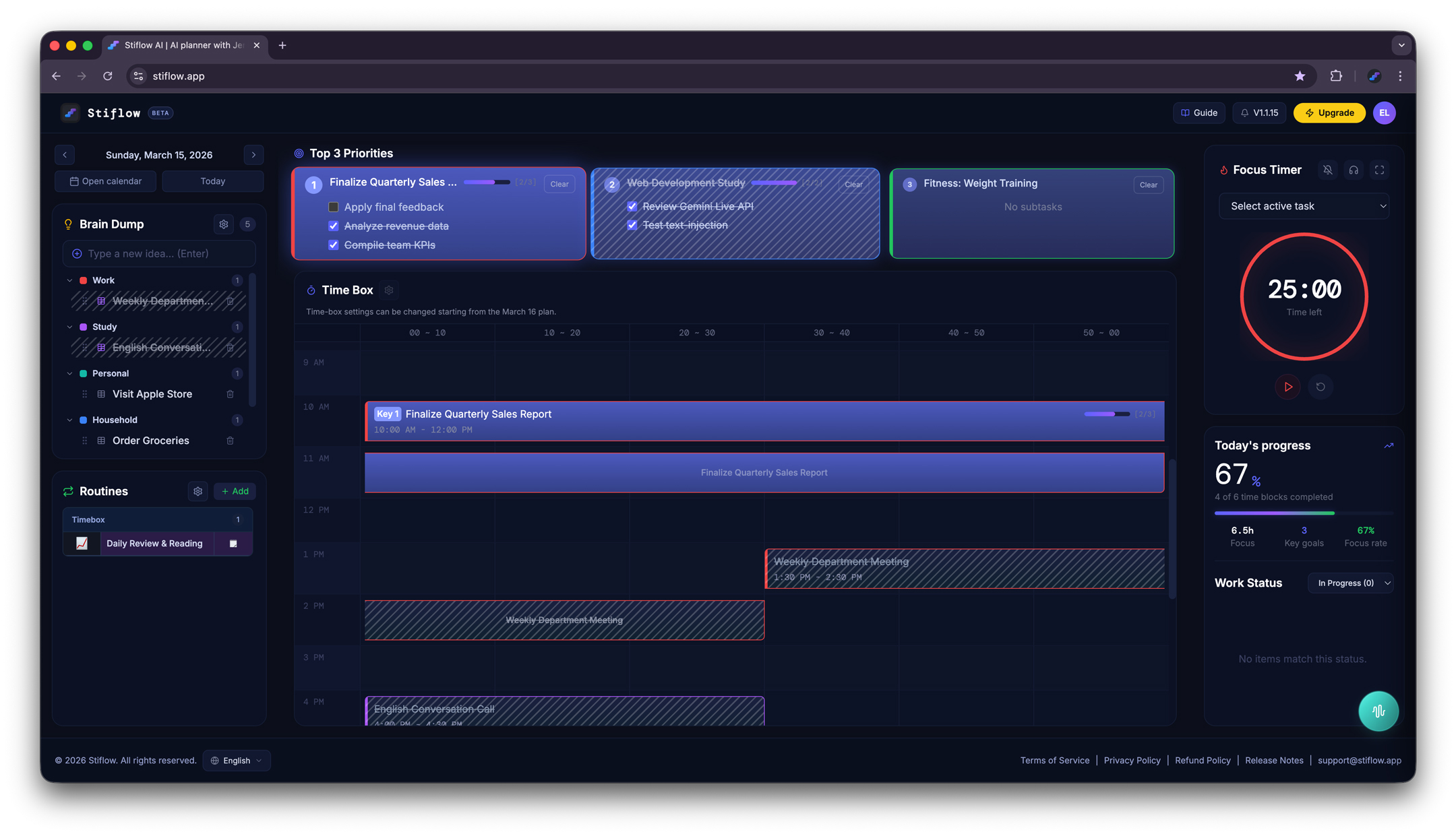Screen dimensions: 1456x832
Task: Uncheck the Analyze revenue data subtask
Action: click(334, 226)
